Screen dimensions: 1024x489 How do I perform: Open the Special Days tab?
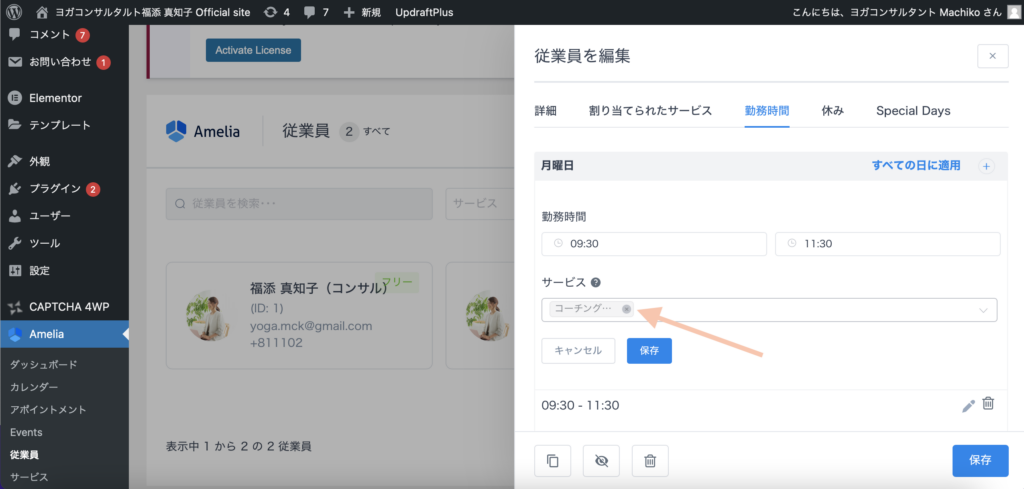[913, 110]
